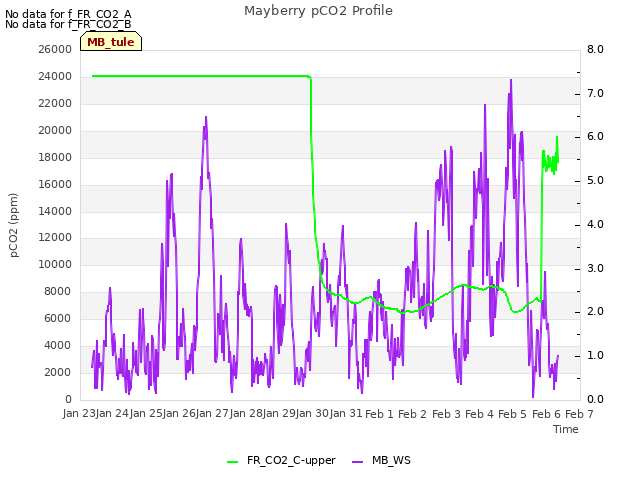This screenshot has width=640, height=480.
Task: Click the Feb 3 date label
Action: click(x=446, y=414)
